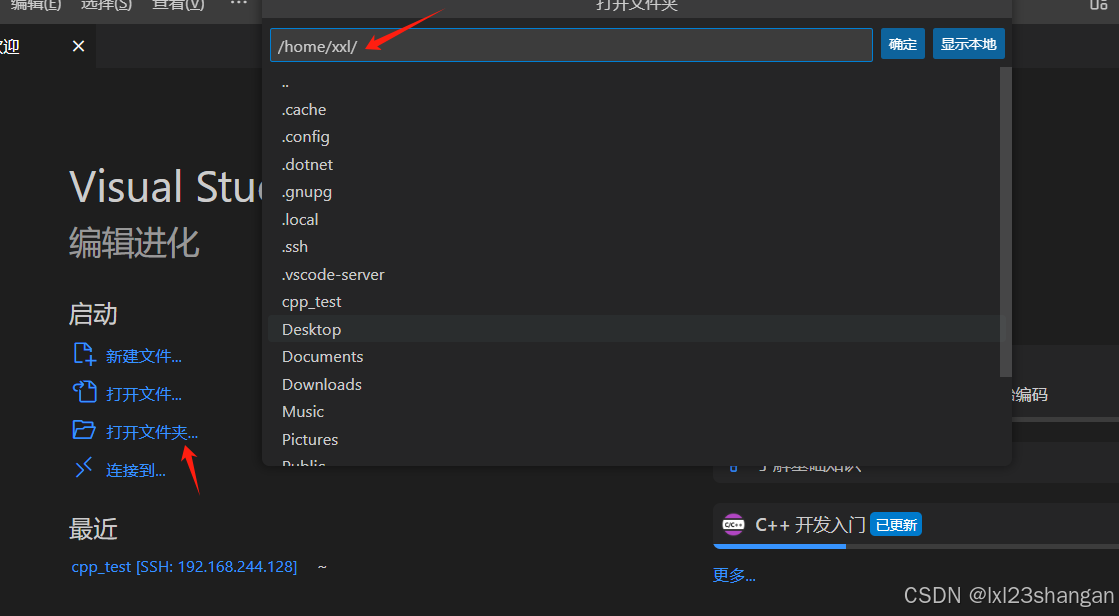Open the overflow menu (three dots) in menu bar
1119x616 pixels.
click(x=238, y=4)
